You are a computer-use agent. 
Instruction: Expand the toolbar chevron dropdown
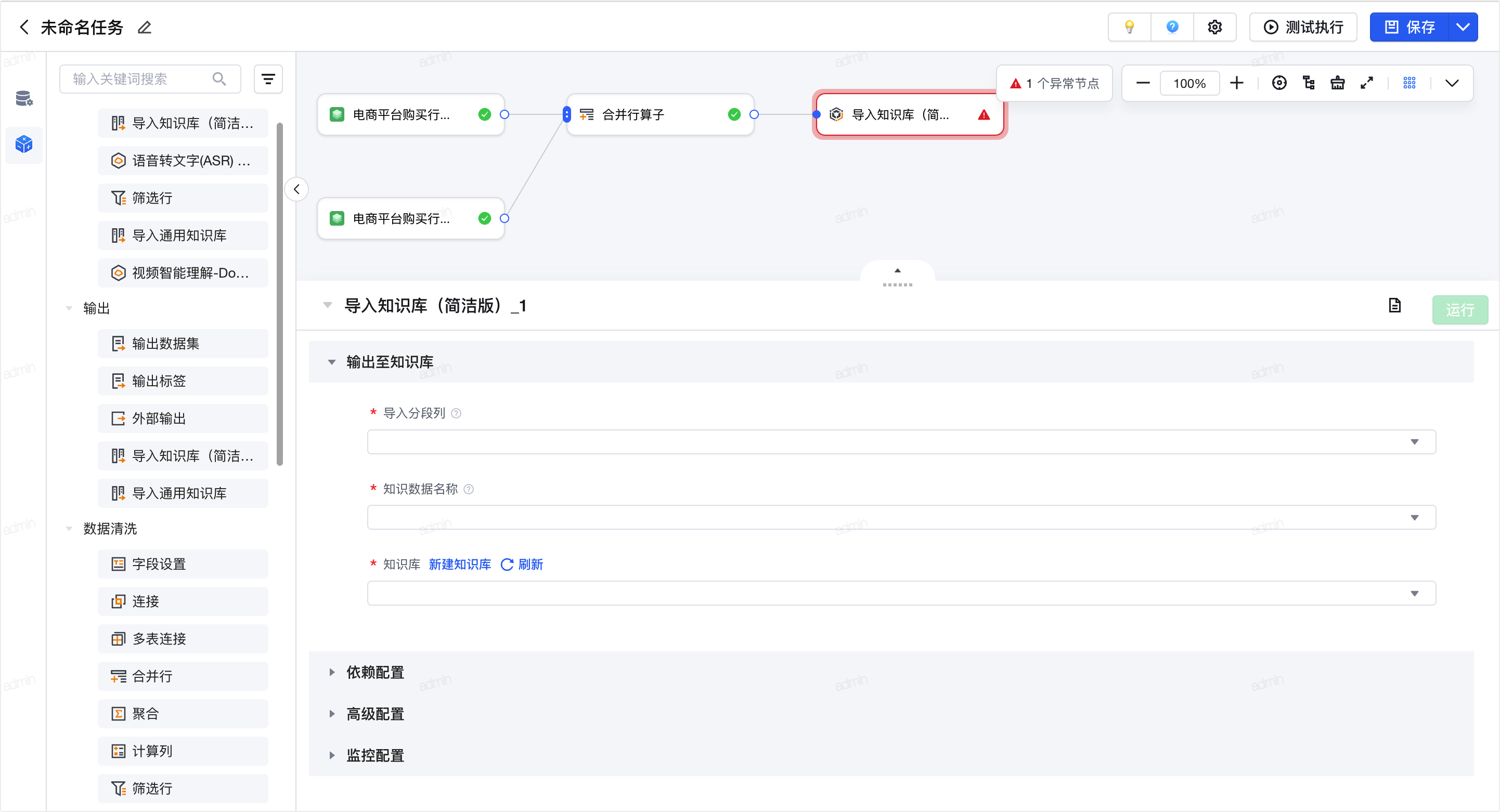click(1452, 83)
